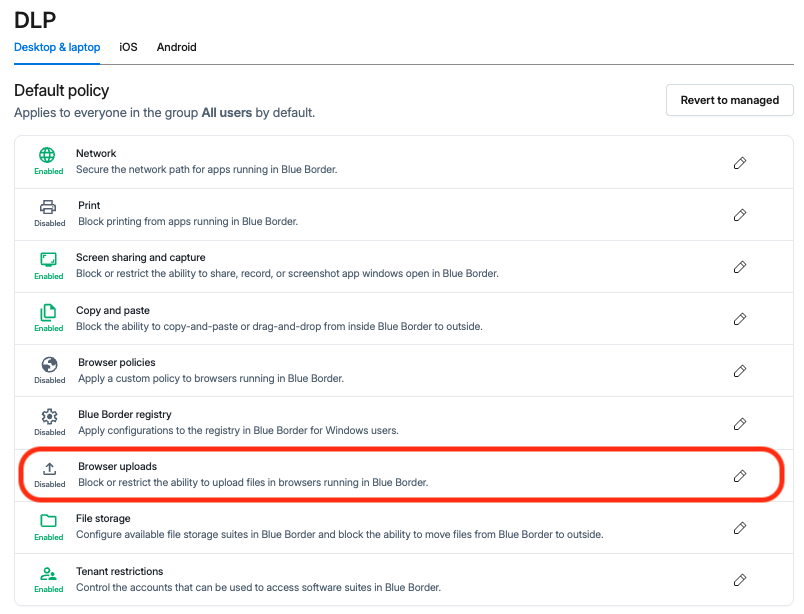The width and height of the screenshot is (804, 614).
Task: Click the Browser uploads edit pencil
Action: coord(739,476)
